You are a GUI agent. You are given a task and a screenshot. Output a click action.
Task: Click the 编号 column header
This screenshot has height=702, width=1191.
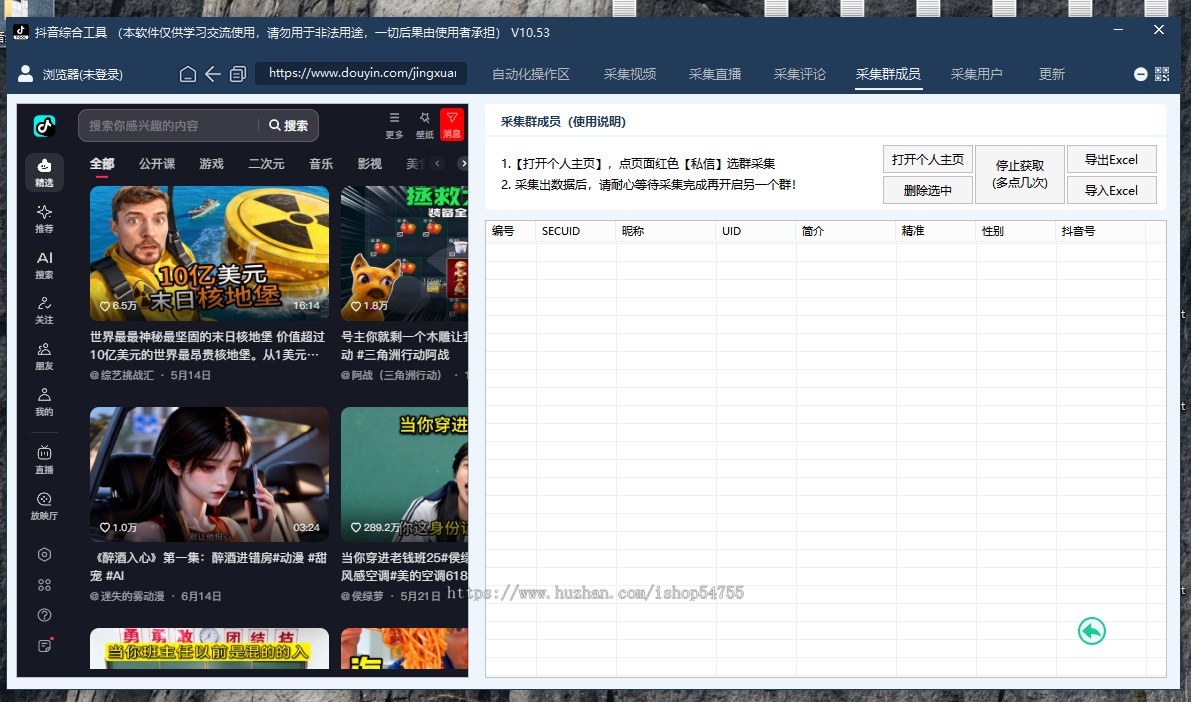pyautogui.click(x=511, y=231)
